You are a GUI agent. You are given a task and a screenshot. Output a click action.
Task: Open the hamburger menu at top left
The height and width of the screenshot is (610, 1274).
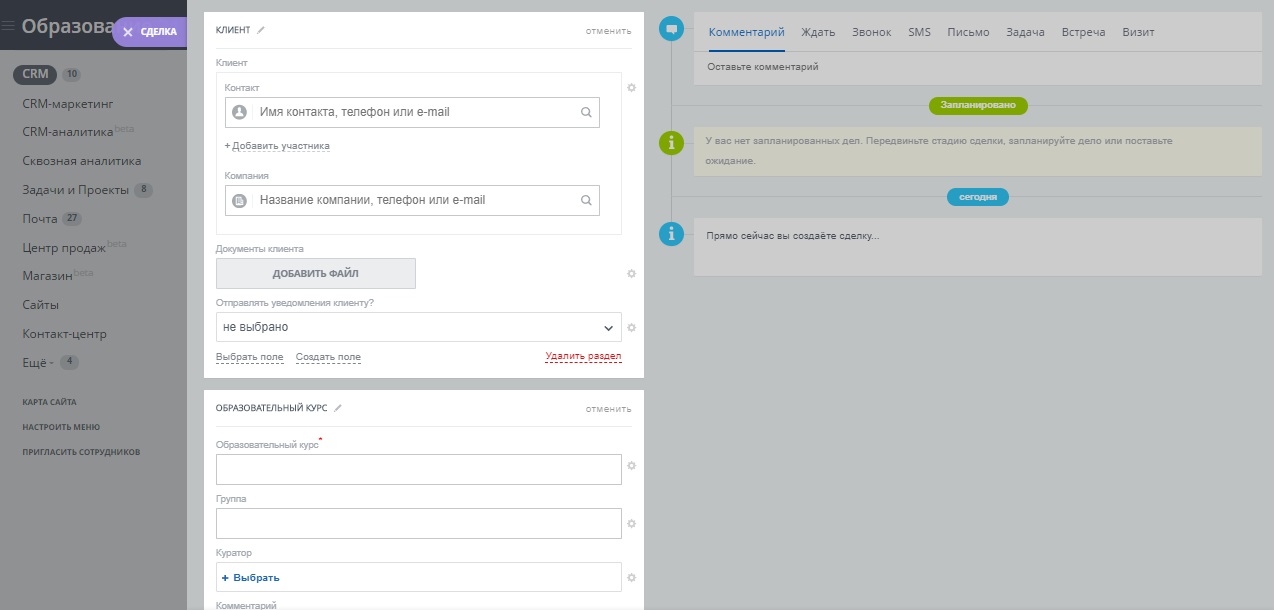pyautogui.click(x=8, y=27)
